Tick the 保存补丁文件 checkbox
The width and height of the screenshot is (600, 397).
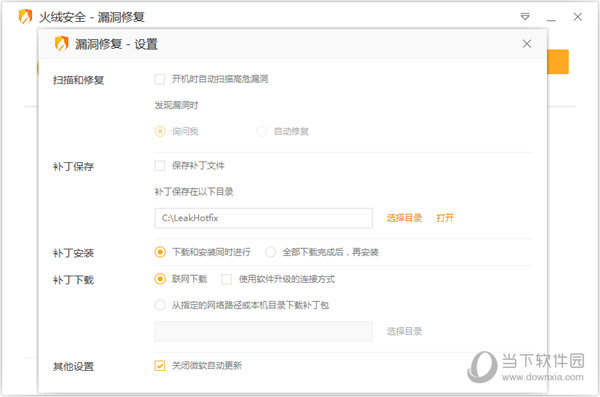pyautogui.click(x=160, y=165)
